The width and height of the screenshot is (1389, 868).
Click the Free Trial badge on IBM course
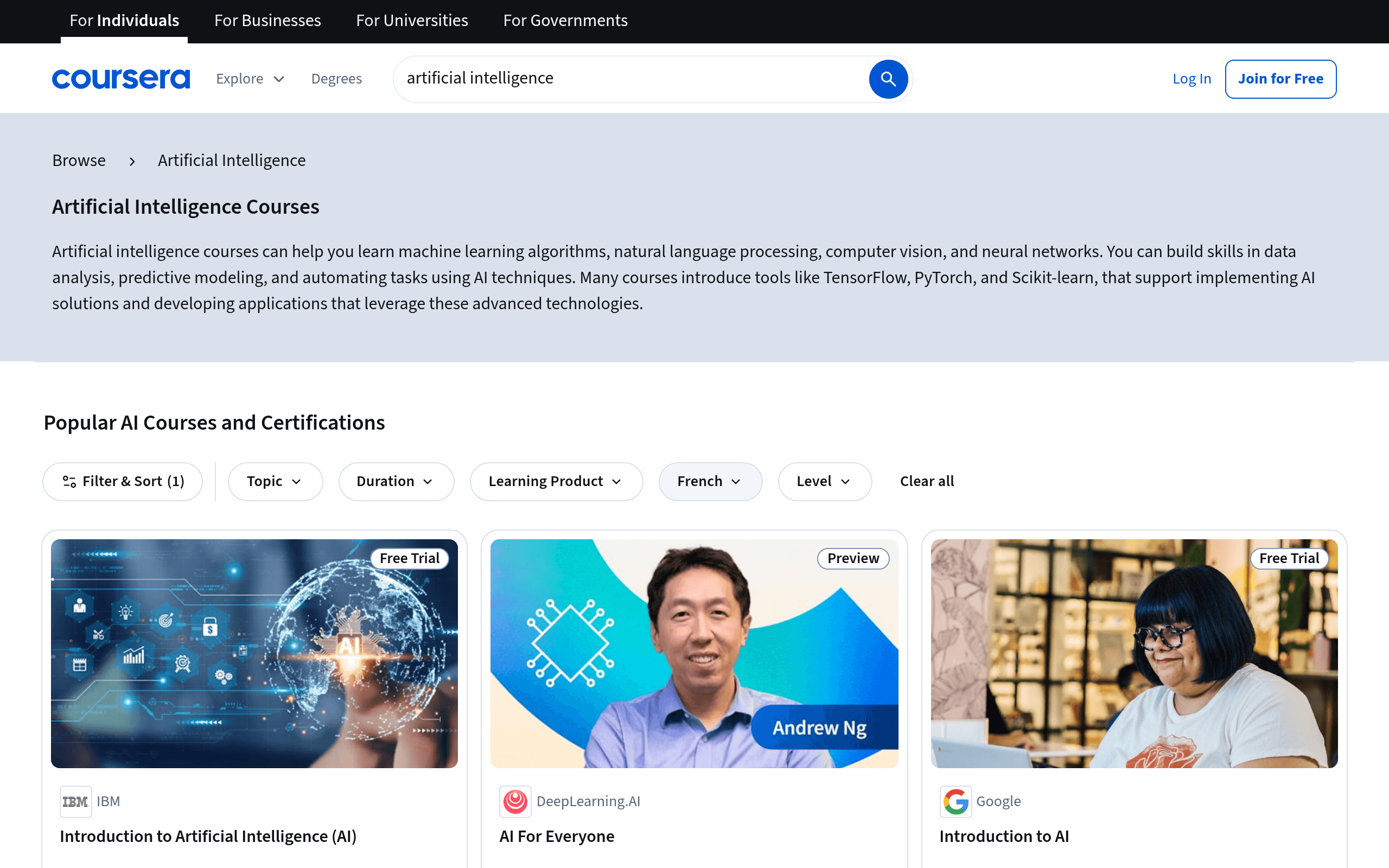[409, 559]
